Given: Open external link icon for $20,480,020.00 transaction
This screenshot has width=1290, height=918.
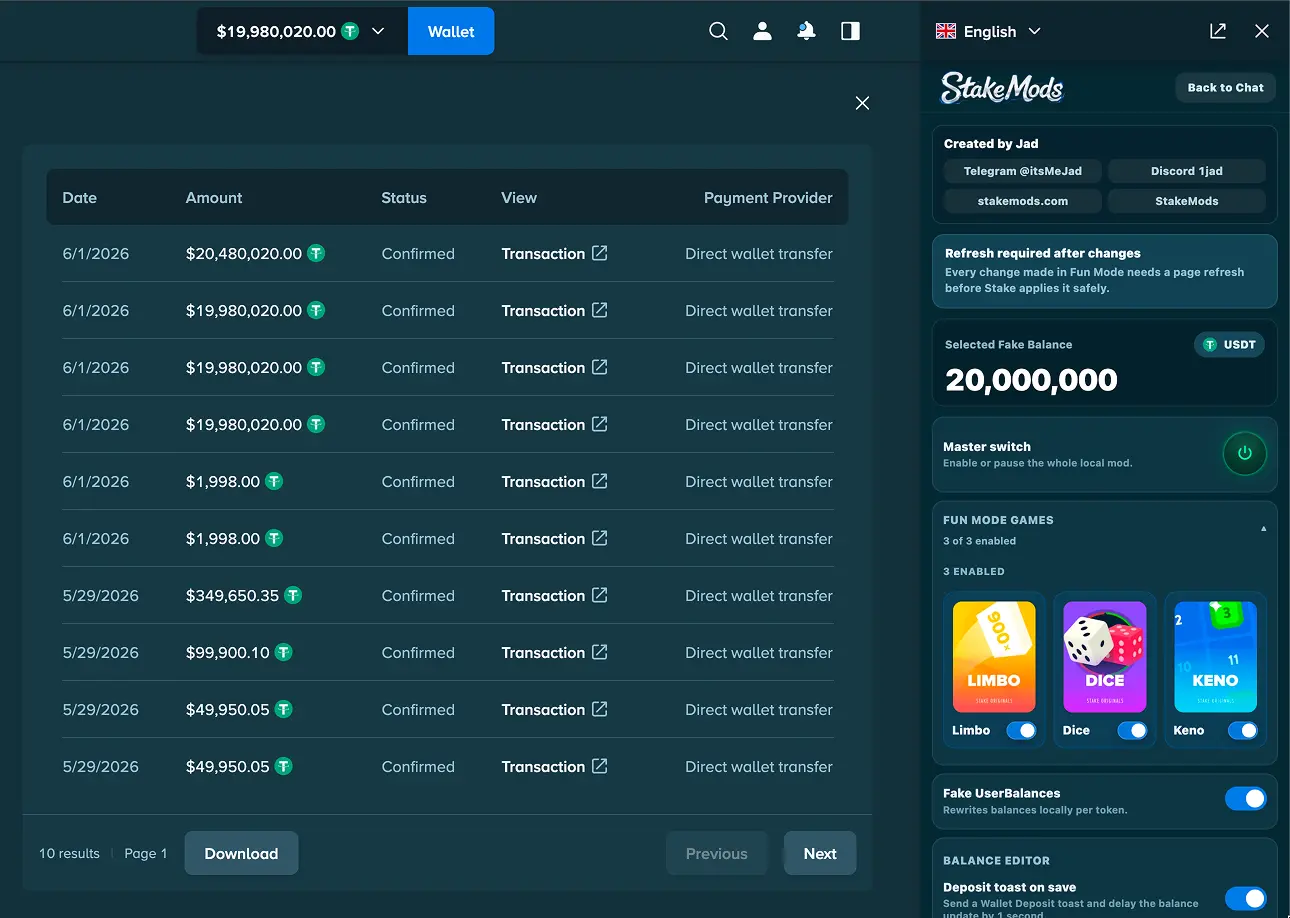Looking at the screenshot, I should tap(599, 253).
